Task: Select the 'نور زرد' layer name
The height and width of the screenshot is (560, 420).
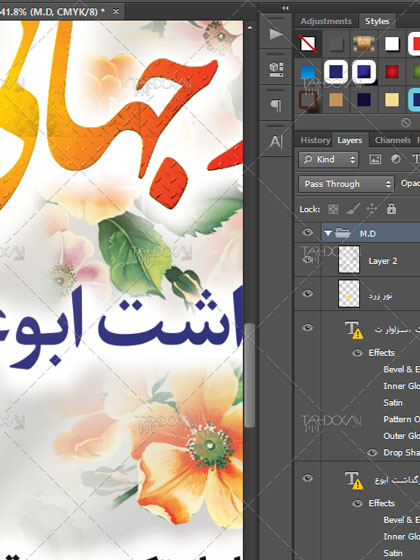Action: point(380,295)
